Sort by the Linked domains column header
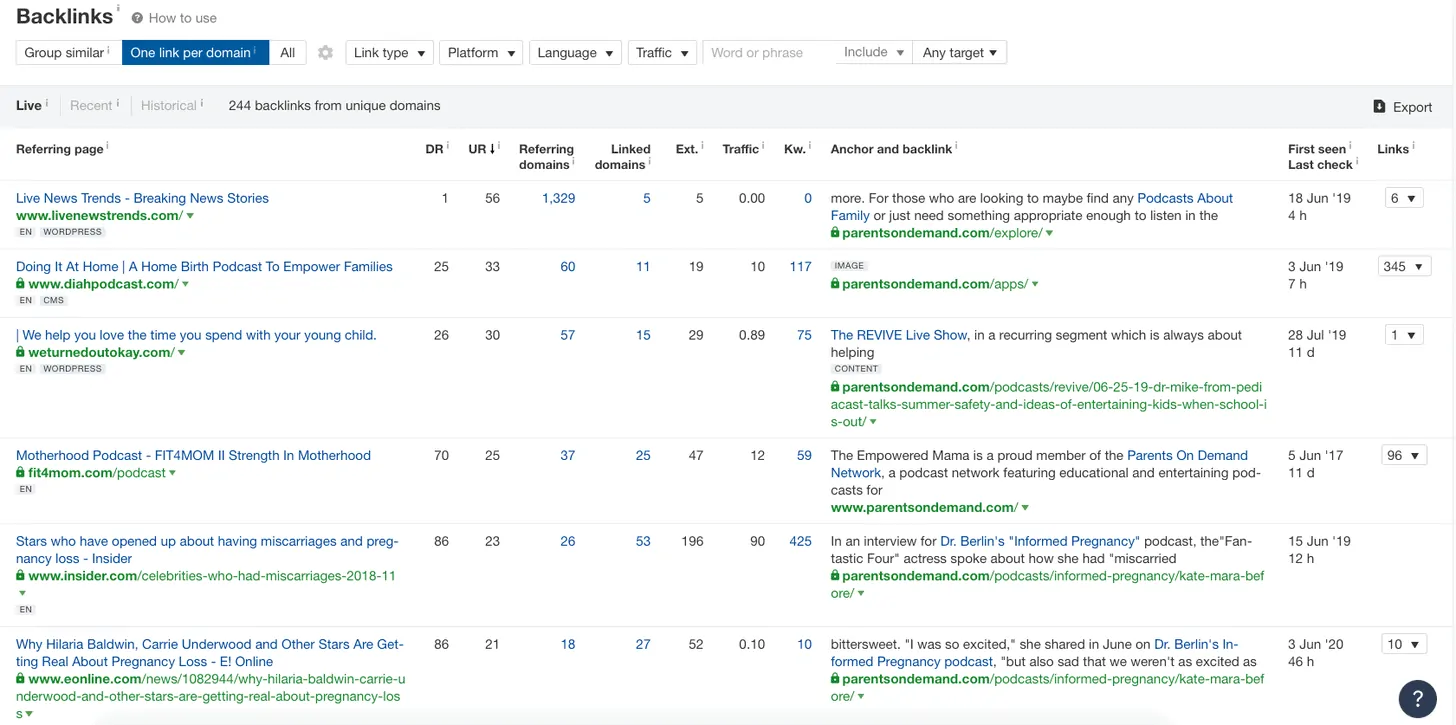The image size is (1456, 725). [623, 157]
